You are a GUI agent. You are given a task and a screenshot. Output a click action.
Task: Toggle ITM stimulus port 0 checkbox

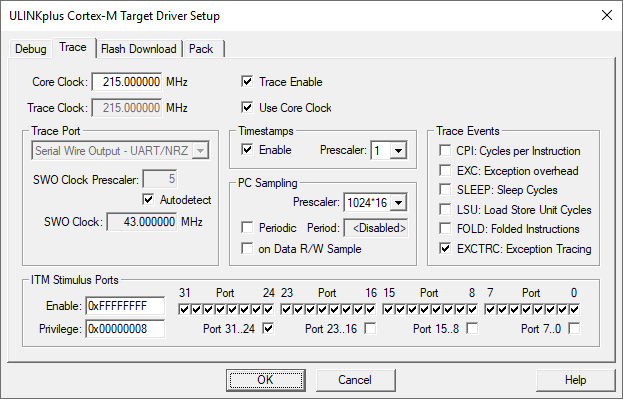click(x=575, y=309)
